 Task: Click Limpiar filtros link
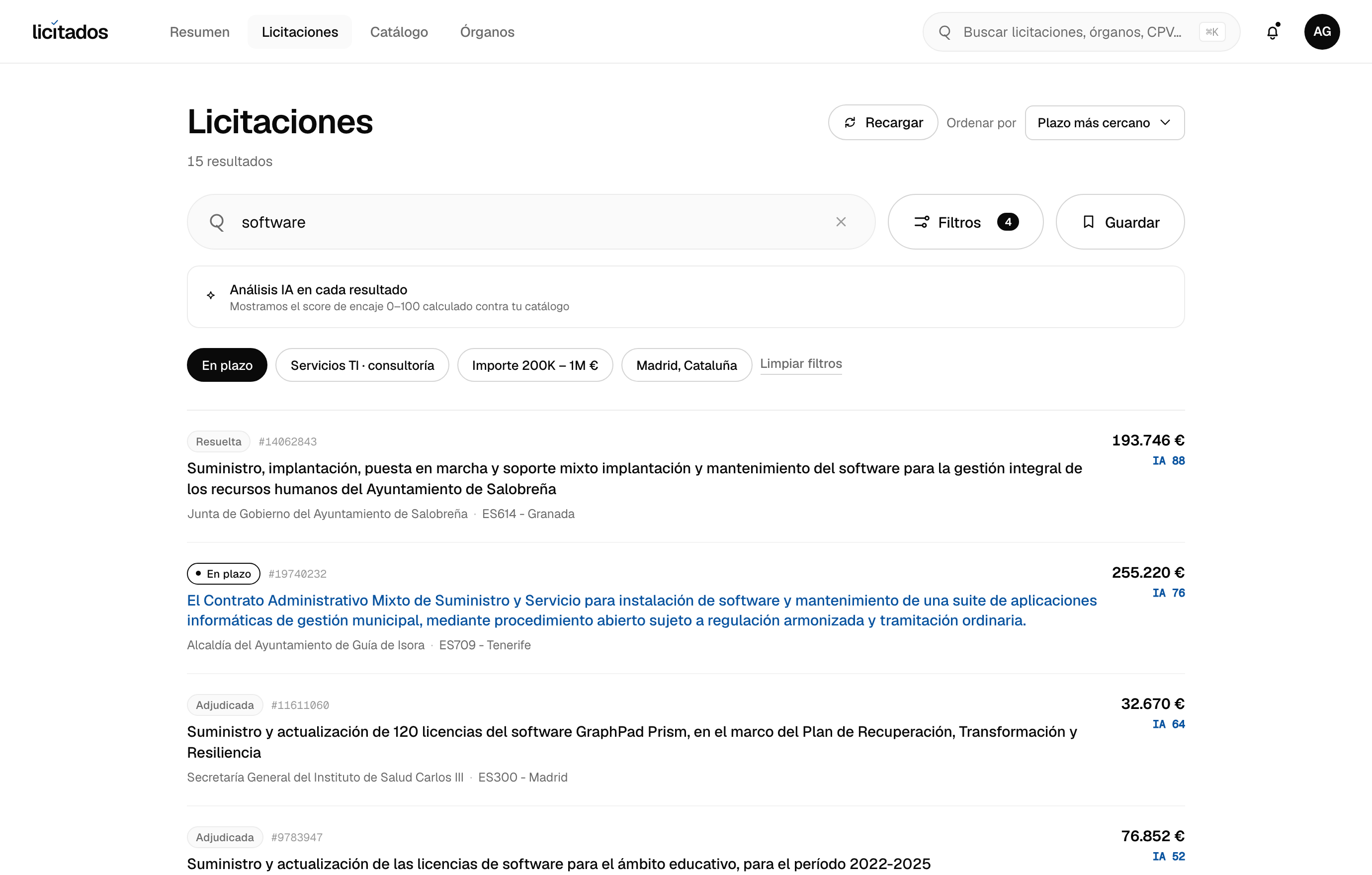[x=800, y=363]
